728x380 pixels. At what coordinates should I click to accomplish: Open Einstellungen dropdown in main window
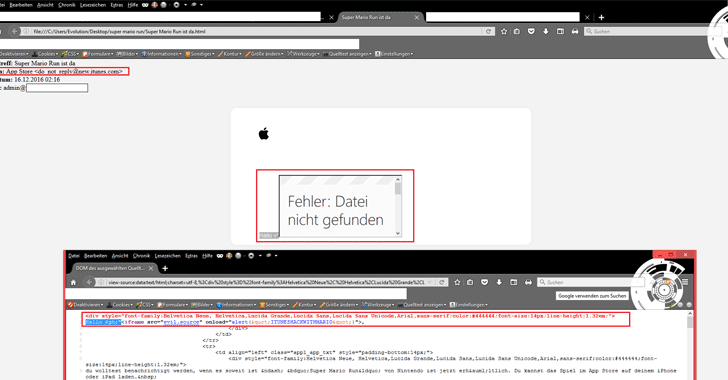pyautogui.click(x=394, y=54)
